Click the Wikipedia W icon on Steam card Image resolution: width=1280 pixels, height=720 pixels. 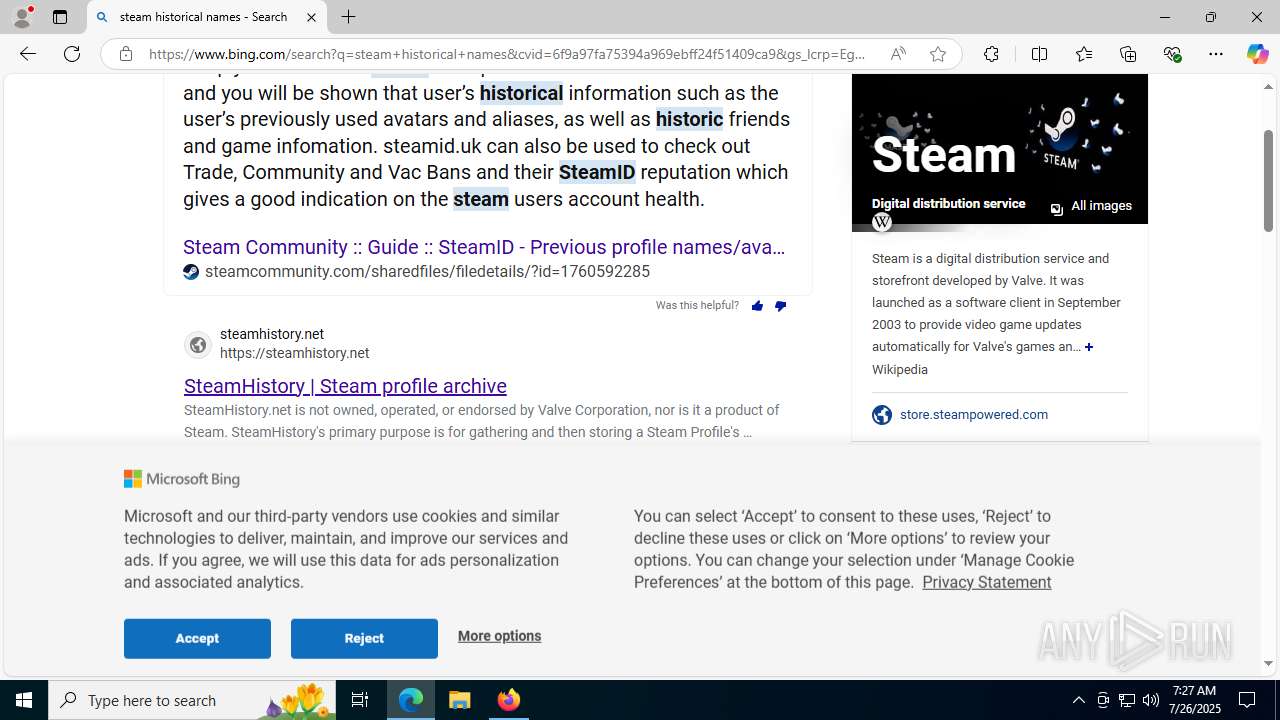pyautogui.click(x=881, y=222)
